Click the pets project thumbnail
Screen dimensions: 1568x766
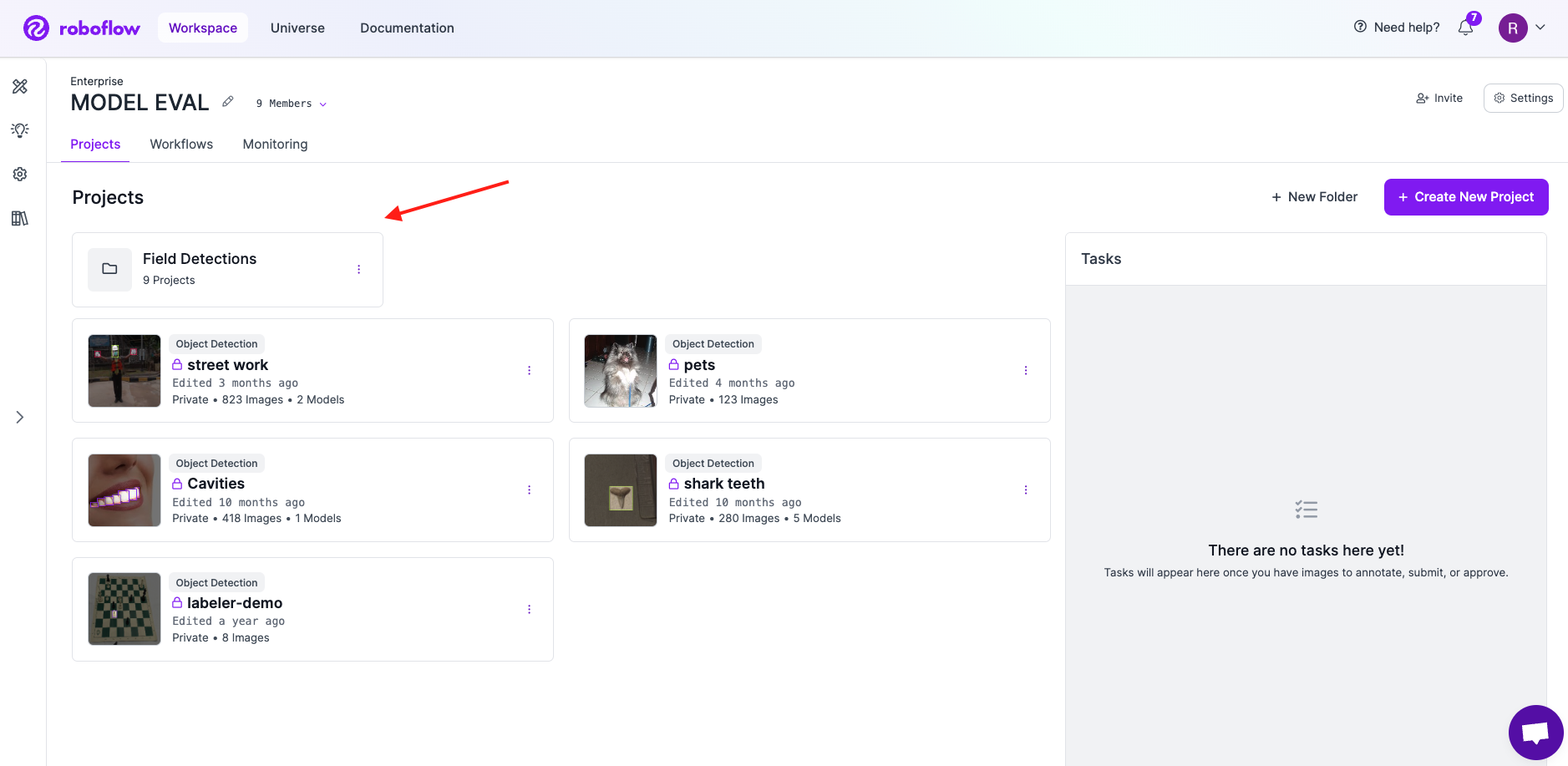(621, 371)
